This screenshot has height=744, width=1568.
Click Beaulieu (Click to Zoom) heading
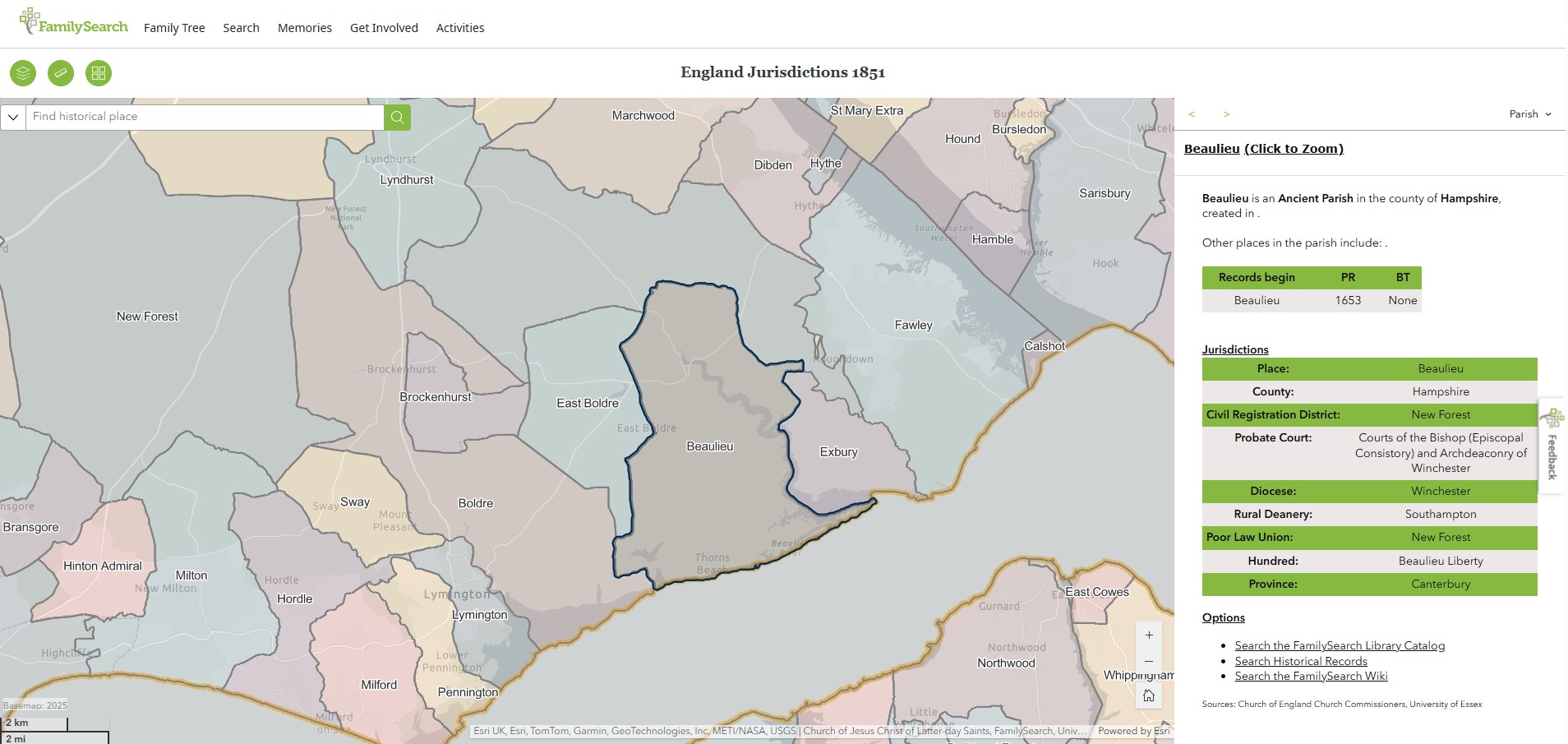tap(1263, 149)
